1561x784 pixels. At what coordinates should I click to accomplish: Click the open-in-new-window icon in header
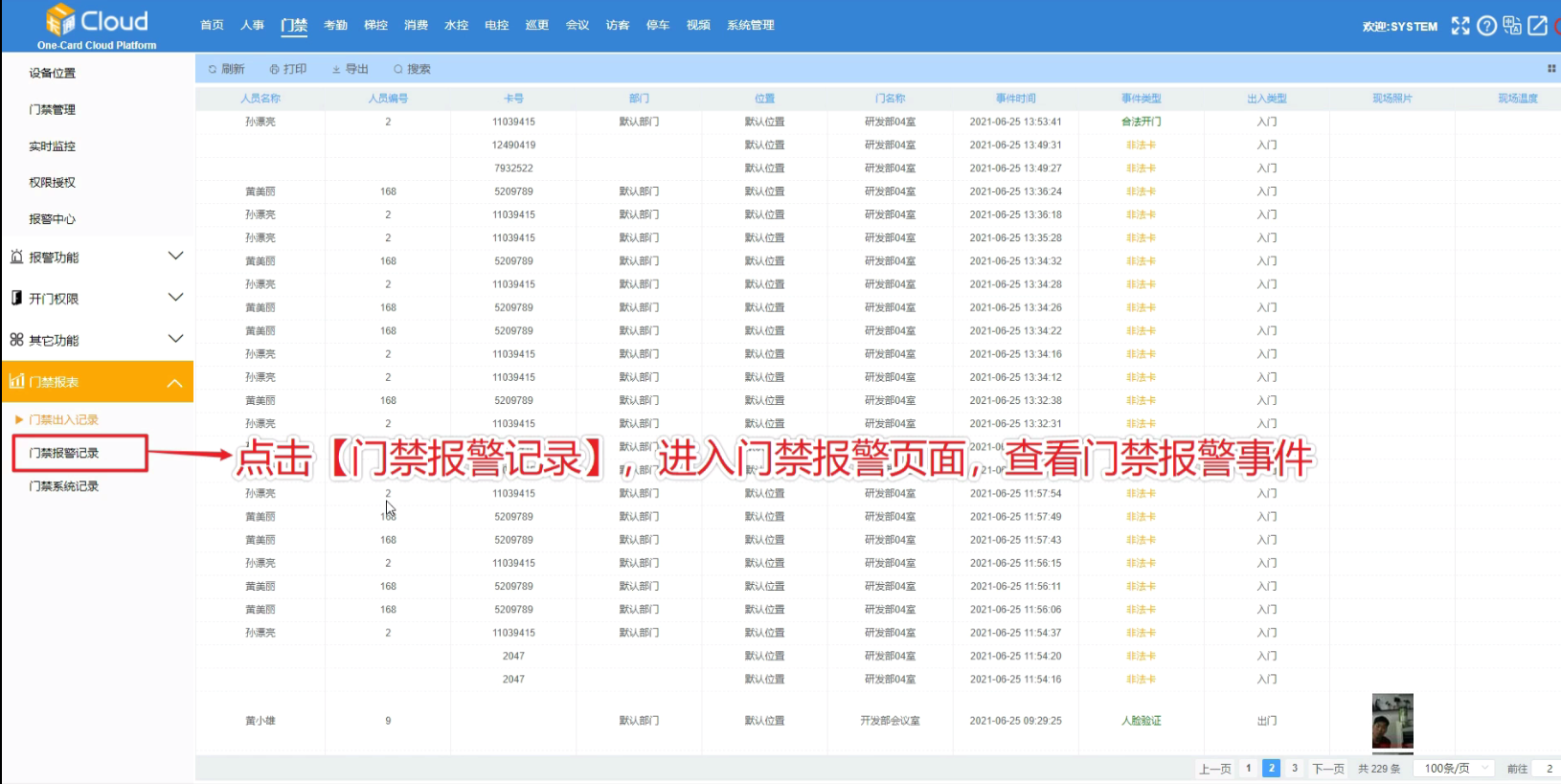[x=1538, y=26]
